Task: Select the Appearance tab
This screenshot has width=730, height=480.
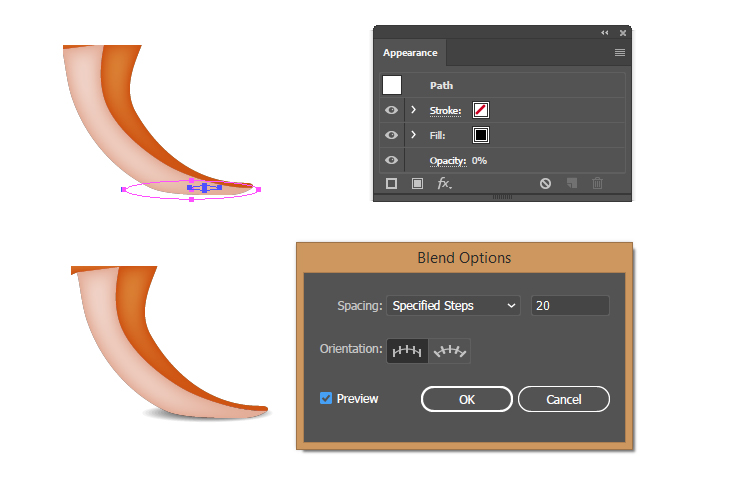Action: click(410, 53)
